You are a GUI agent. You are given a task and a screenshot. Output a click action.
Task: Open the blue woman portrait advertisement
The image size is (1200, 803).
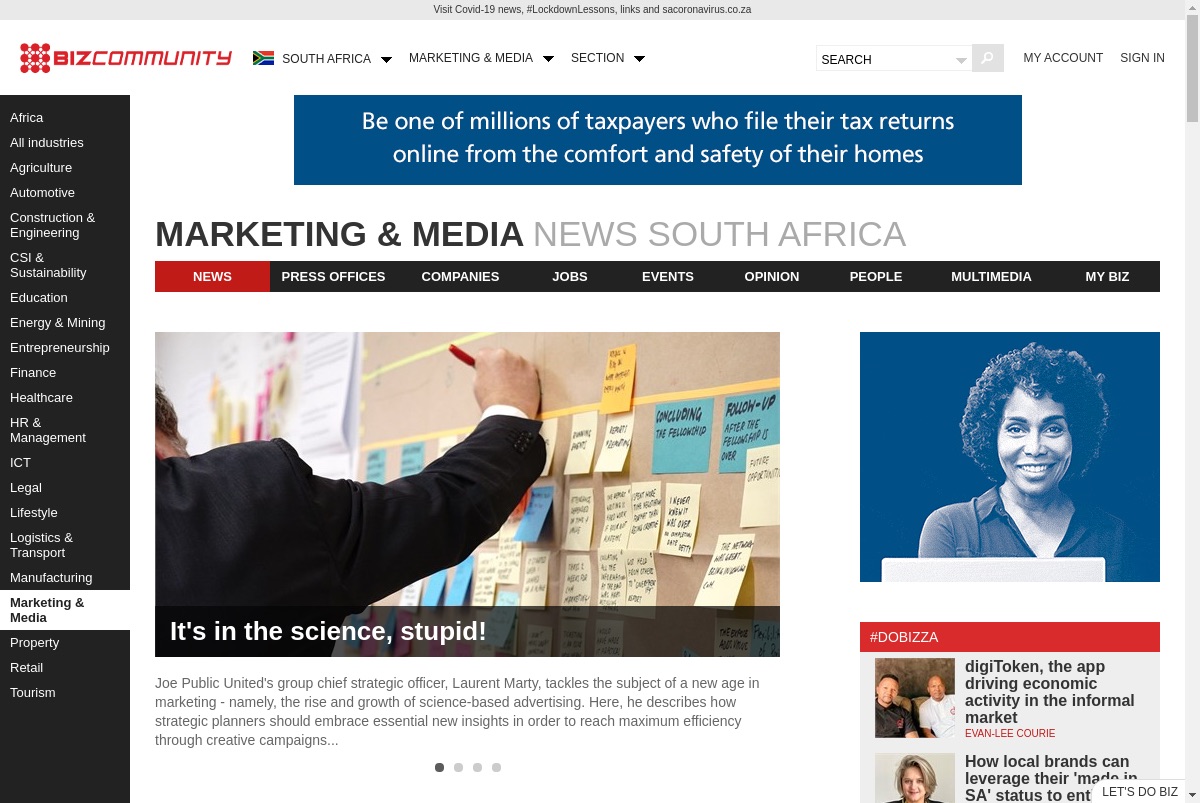tap(1010, 457)
